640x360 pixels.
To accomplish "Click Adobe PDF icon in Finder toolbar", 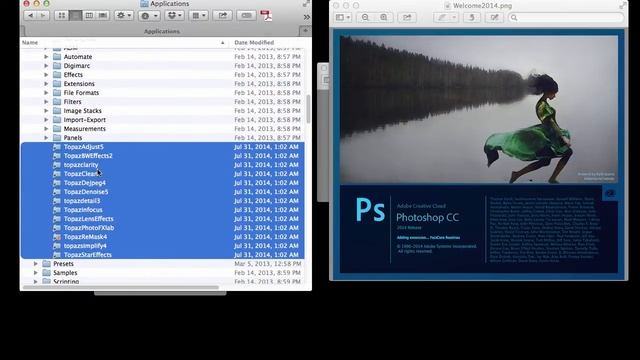I will pyautogui.click(x=266, y=16).
